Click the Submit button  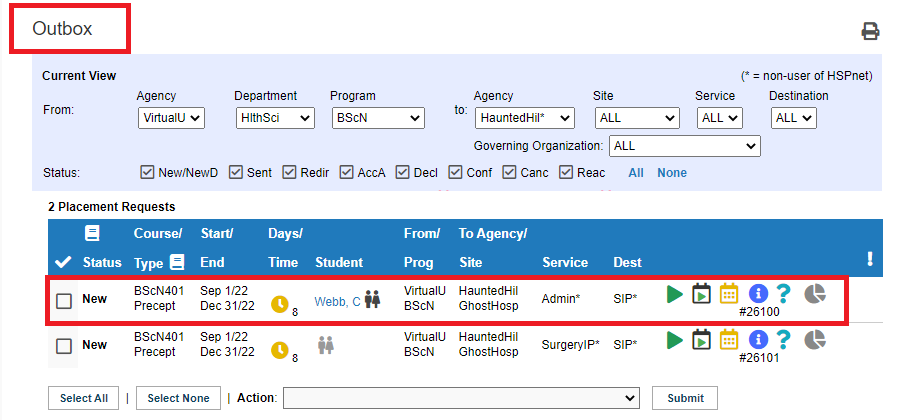[x=685, y=398]
